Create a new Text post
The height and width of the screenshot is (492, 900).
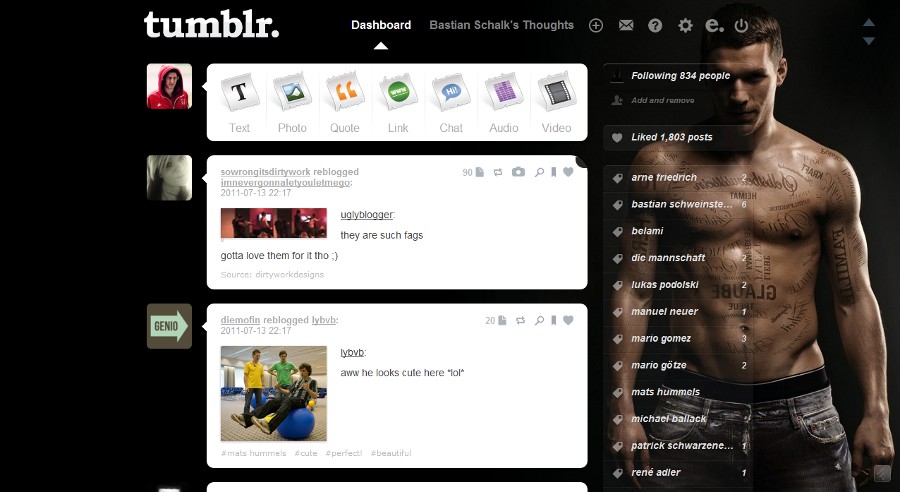pyautogui.click(x=239, y=103)
